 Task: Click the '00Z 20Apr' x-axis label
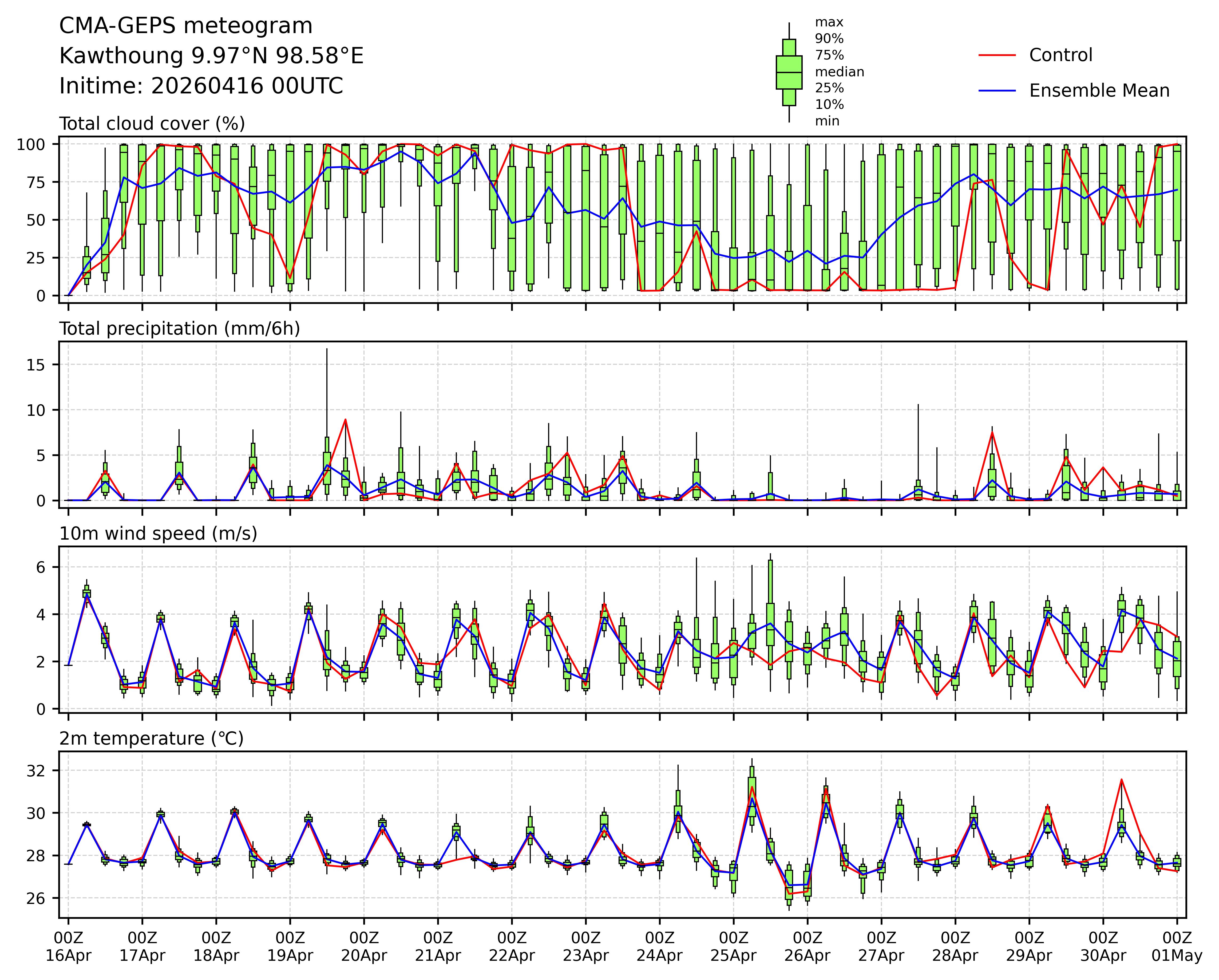click(x=363, y=947)
